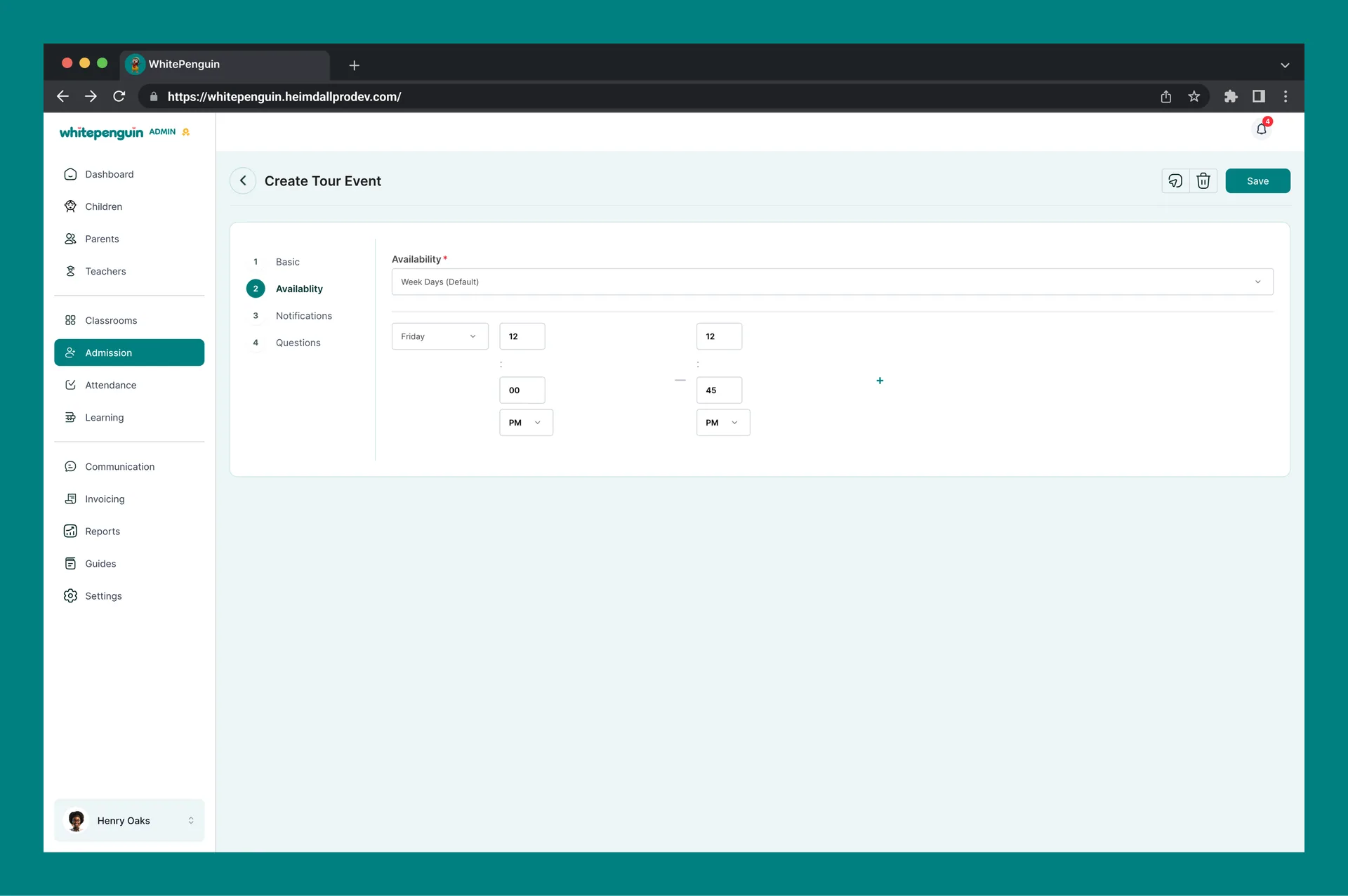Click the browser share icon
The height and width of the screenshot is (896, 1348).
1166,96
